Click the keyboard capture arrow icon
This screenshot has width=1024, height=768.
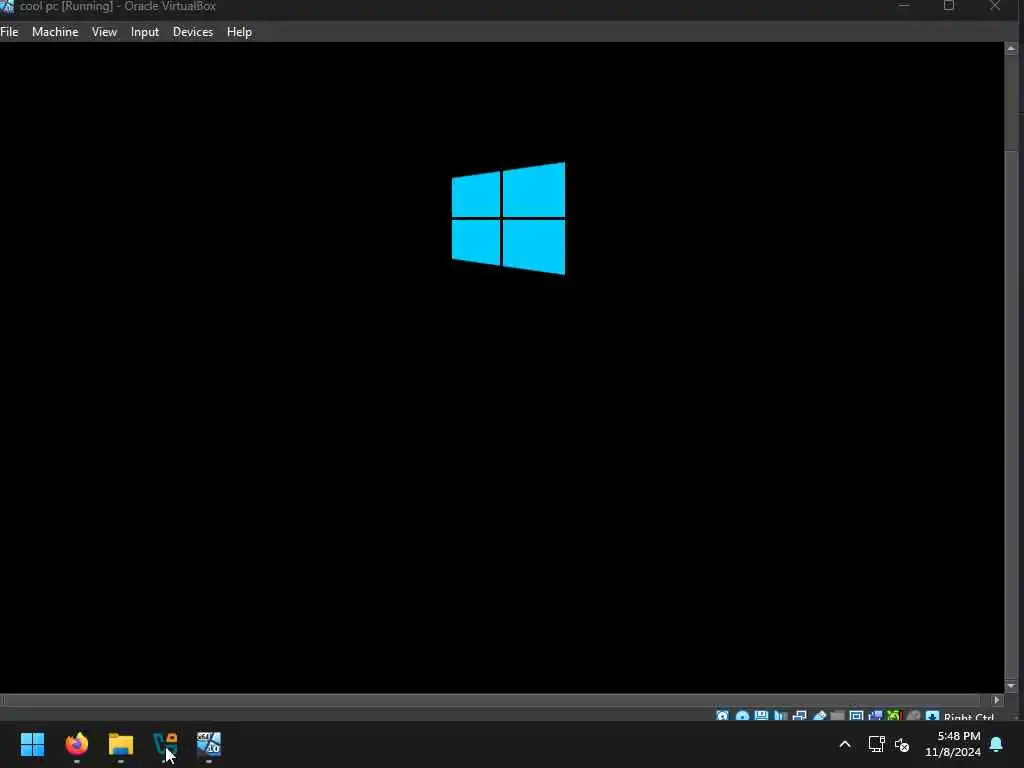click(x=933, y=716)
